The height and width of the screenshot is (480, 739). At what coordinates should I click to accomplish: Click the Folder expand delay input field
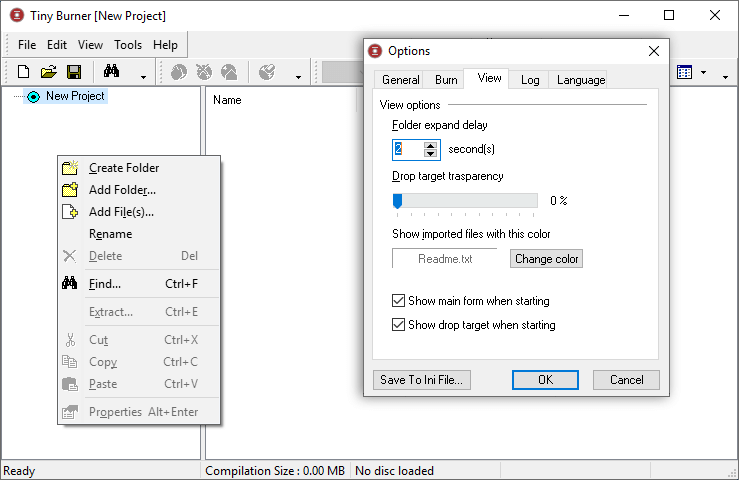pos(408,149)
